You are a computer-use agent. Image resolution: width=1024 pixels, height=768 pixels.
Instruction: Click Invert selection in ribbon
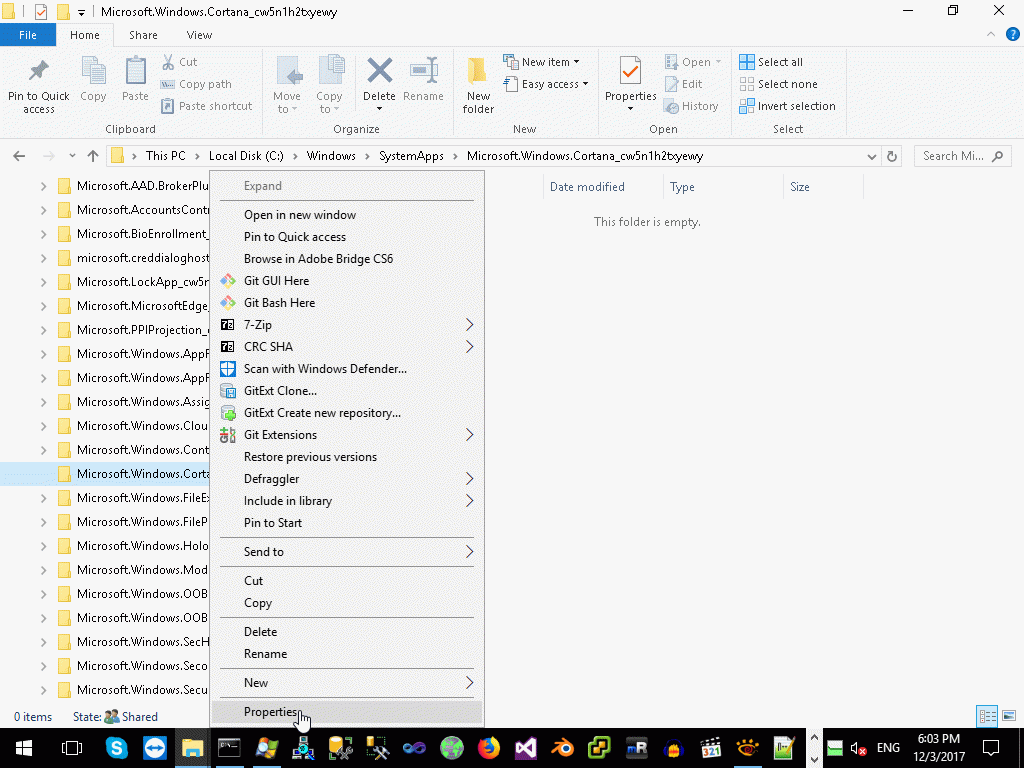coord(787,106)
